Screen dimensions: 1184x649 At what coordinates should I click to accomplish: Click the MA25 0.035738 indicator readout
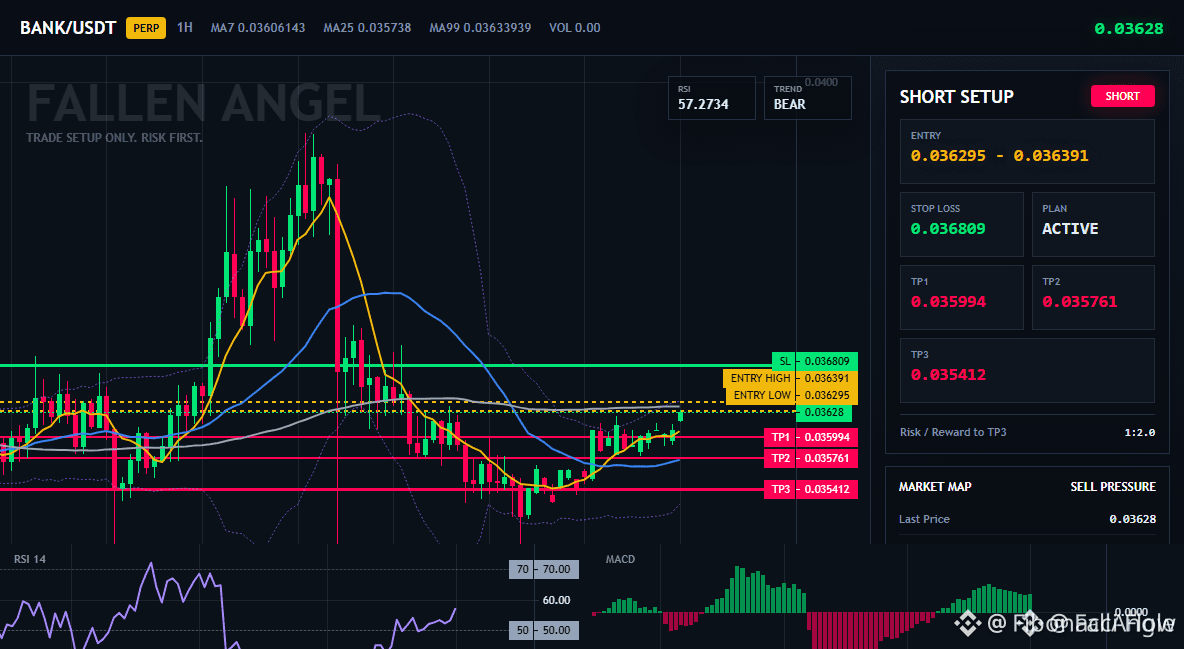point(367,28)
